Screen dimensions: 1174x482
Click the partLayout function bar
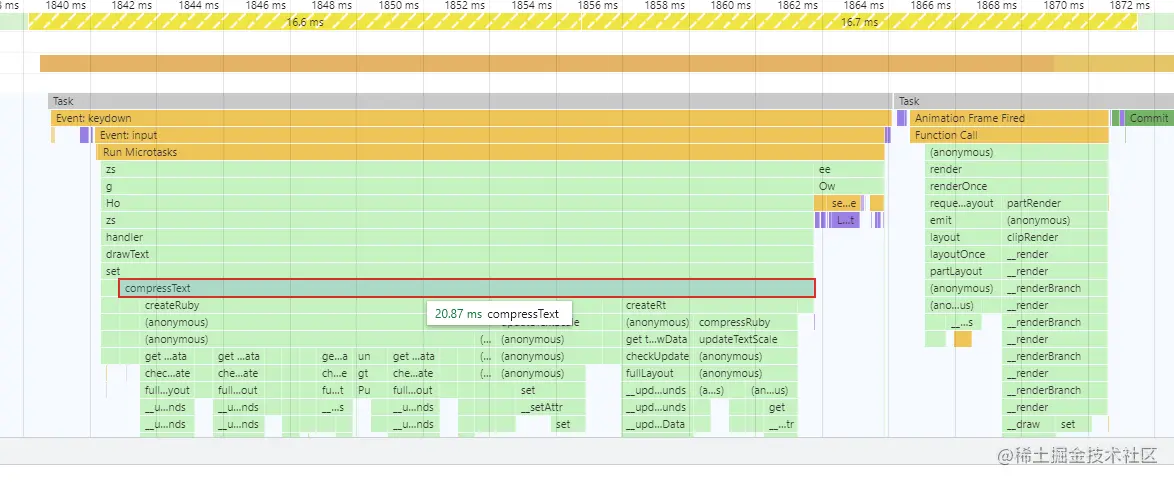tap(963, 271)
